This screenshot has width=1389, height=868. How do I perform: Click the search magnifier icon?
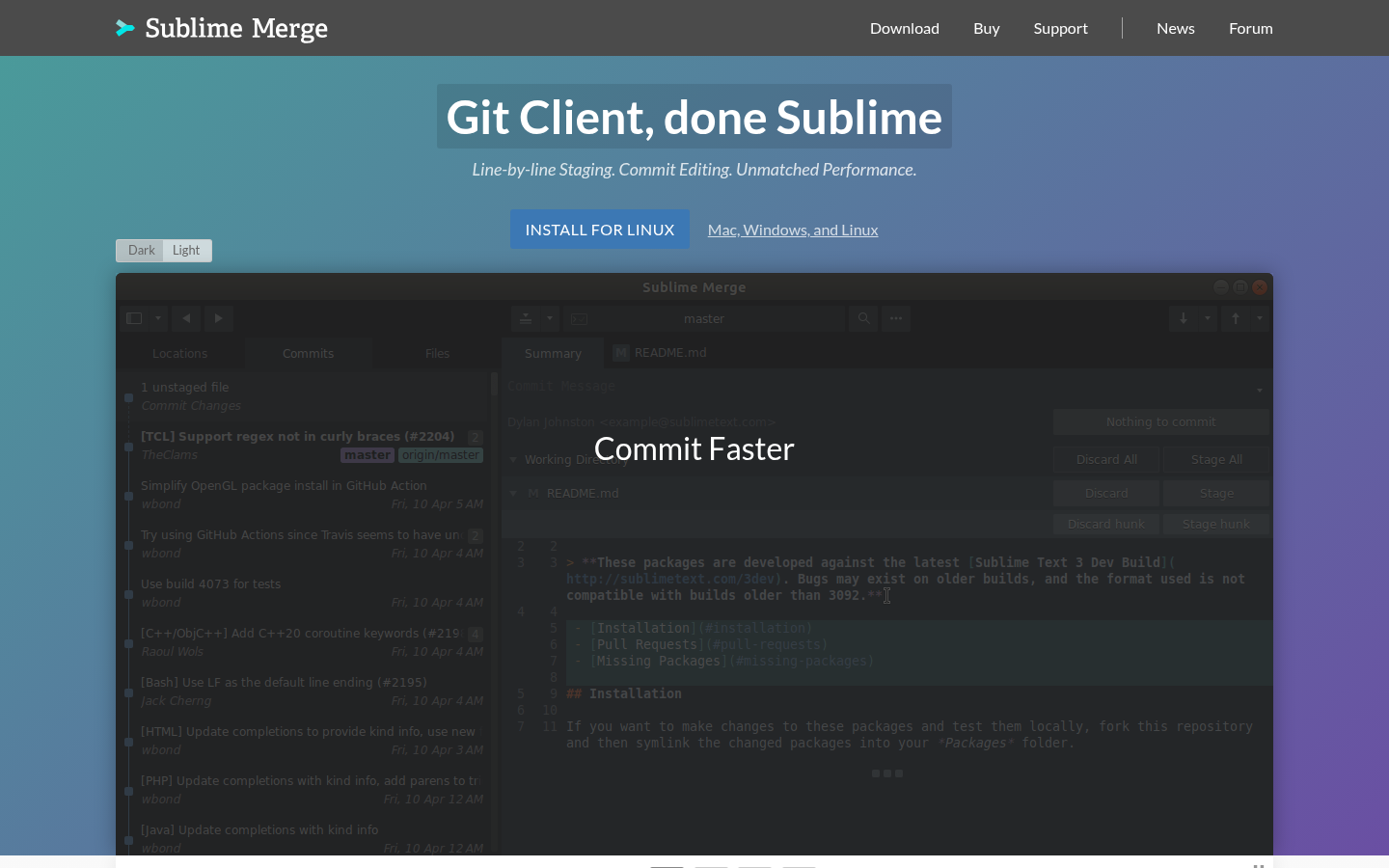[863, 318]
